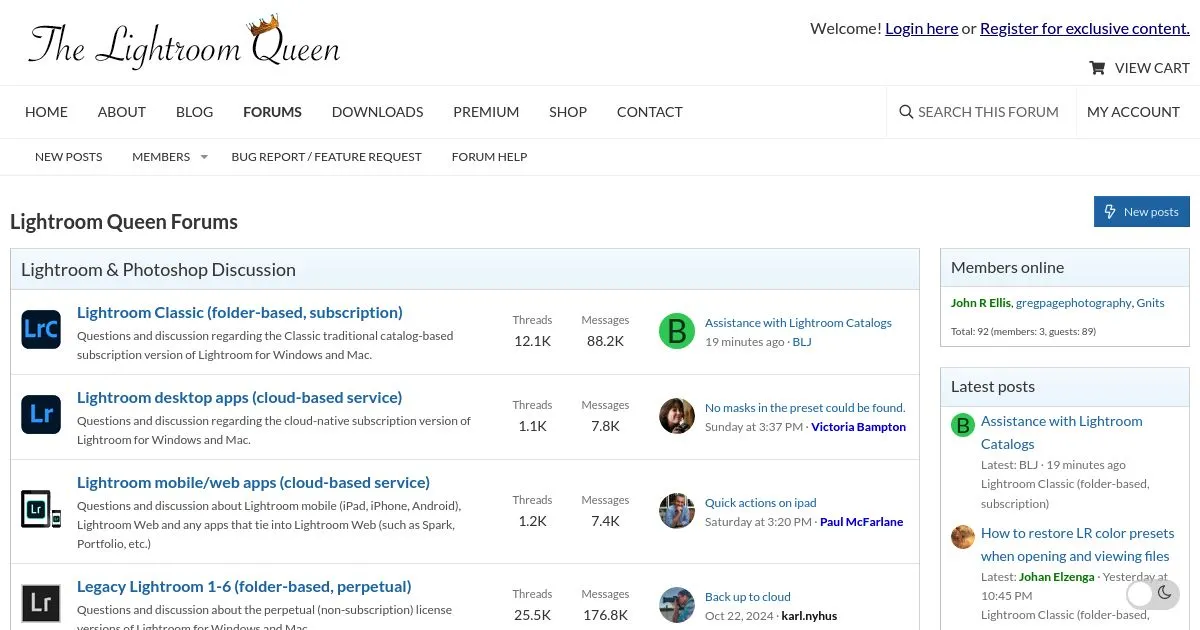
Task: Open the MEMBERS sub-navigation link
Action: click(161, 157)
